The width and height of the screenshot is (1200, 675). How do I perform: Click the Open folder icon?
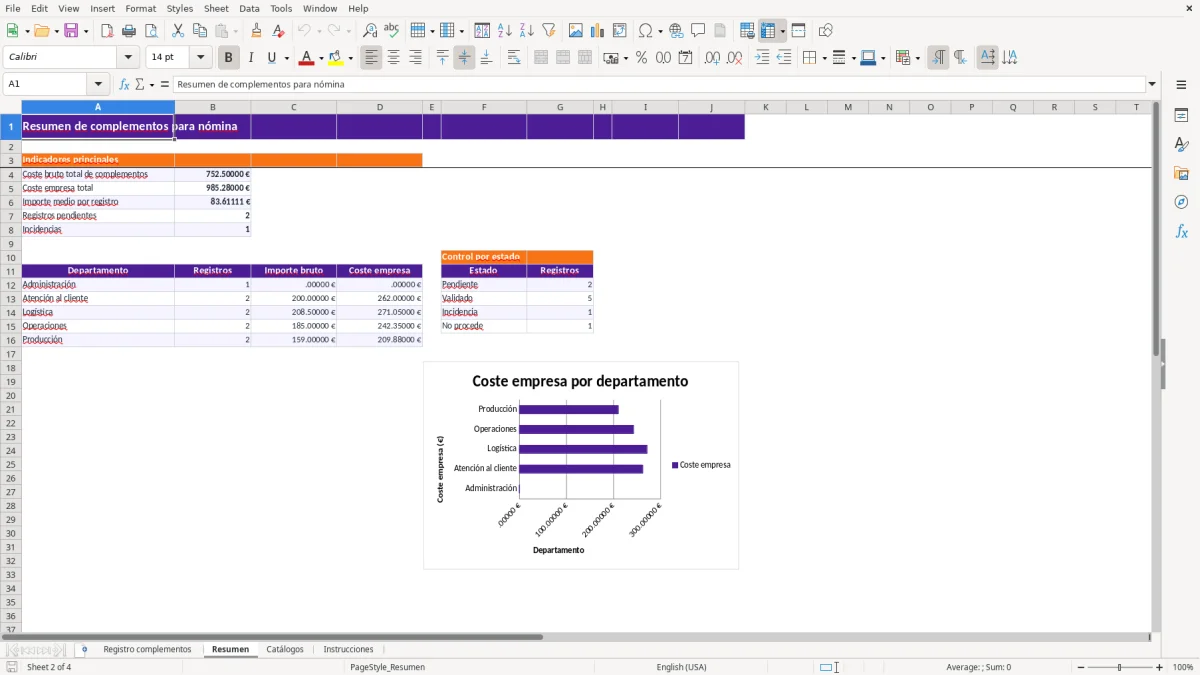point(40,31)
